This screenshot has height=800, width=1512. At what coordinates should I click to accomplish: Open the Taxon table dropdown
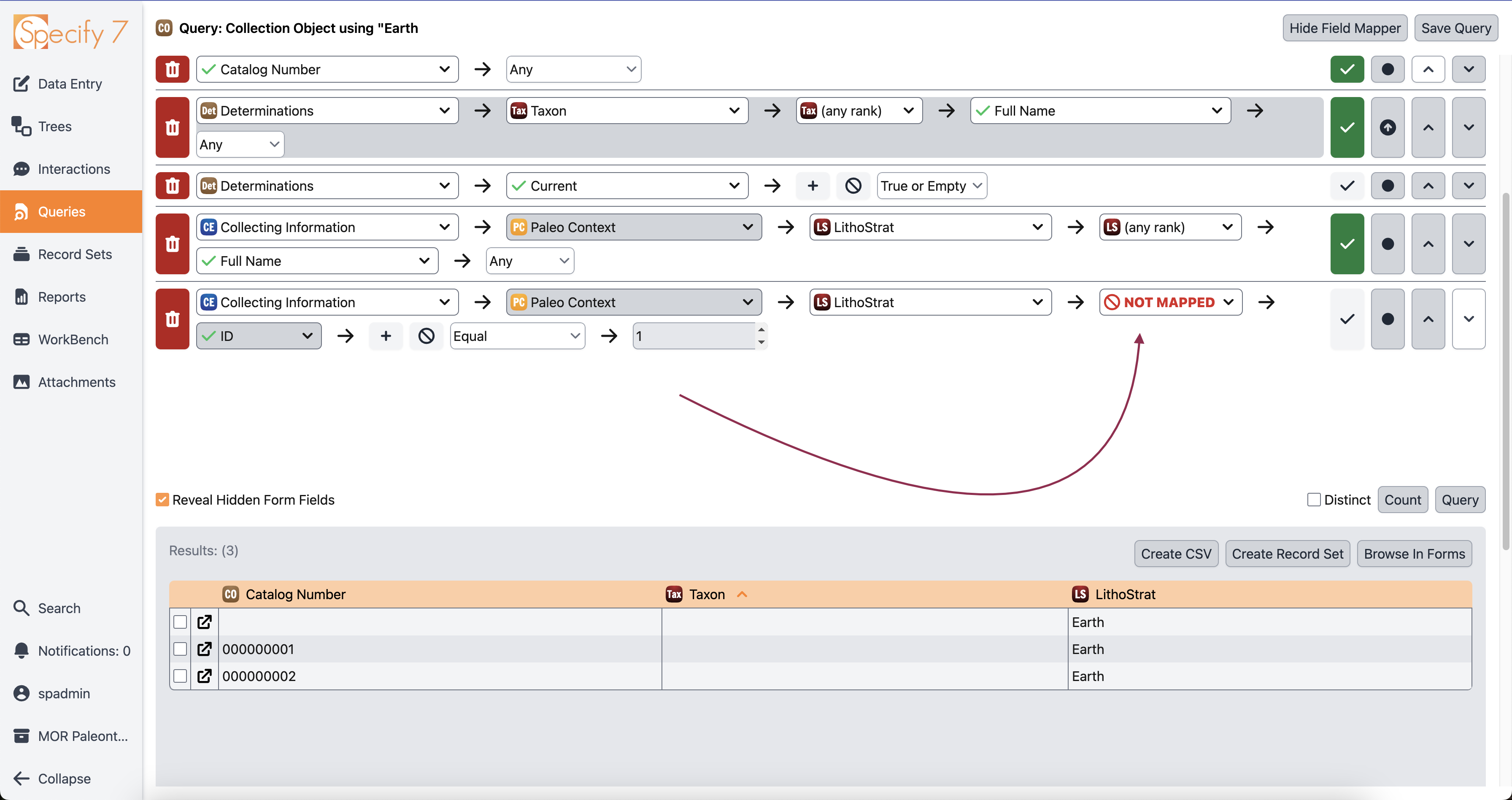click(x=627, y=111)
